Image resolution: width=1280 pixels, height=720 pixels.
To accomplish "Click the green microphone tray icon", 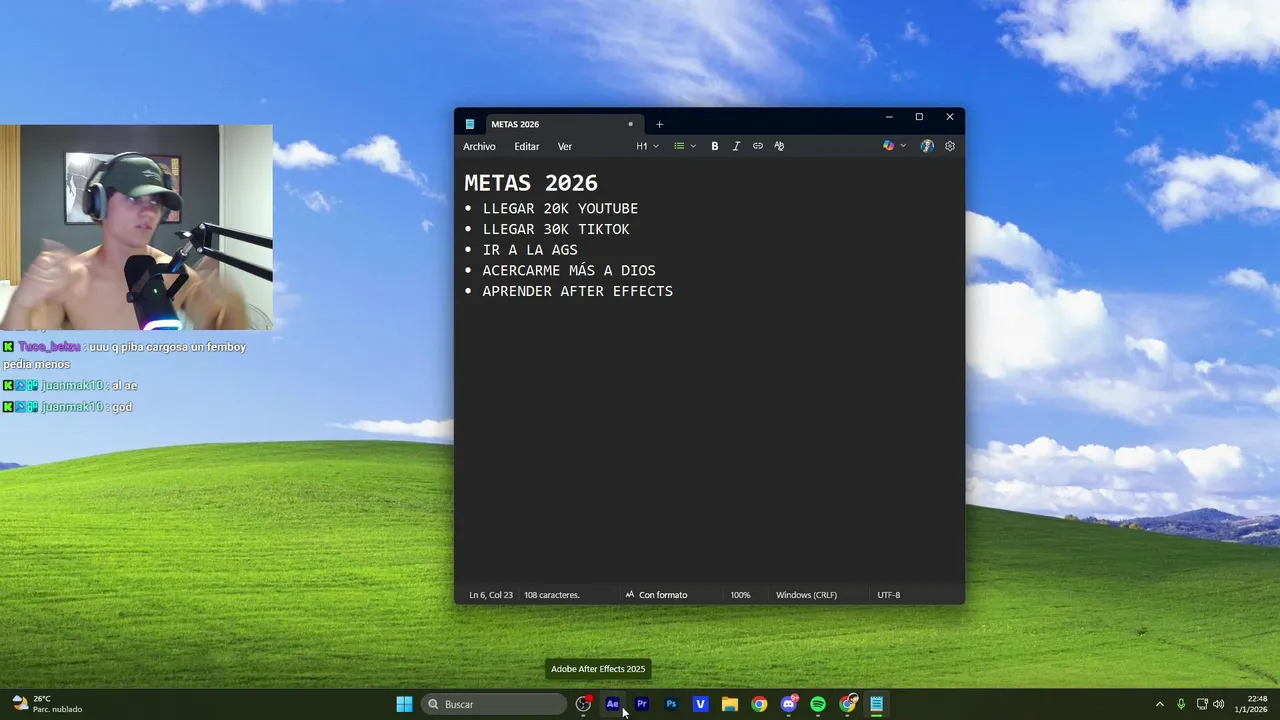I will pyautogui.click(x=1181, y=704).
